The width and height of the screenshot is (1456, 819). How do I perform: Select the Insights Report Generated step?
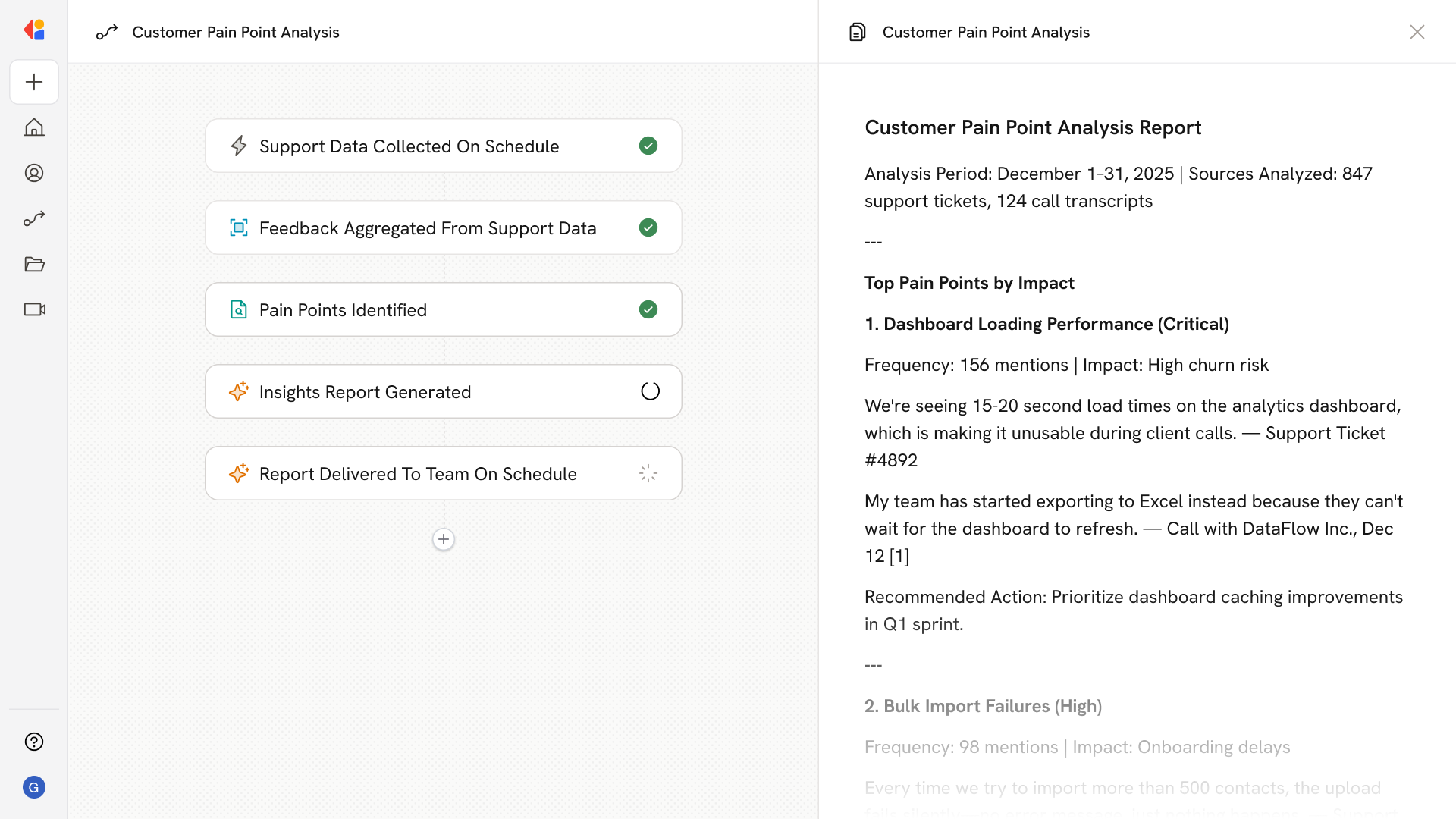pos(365,392)
